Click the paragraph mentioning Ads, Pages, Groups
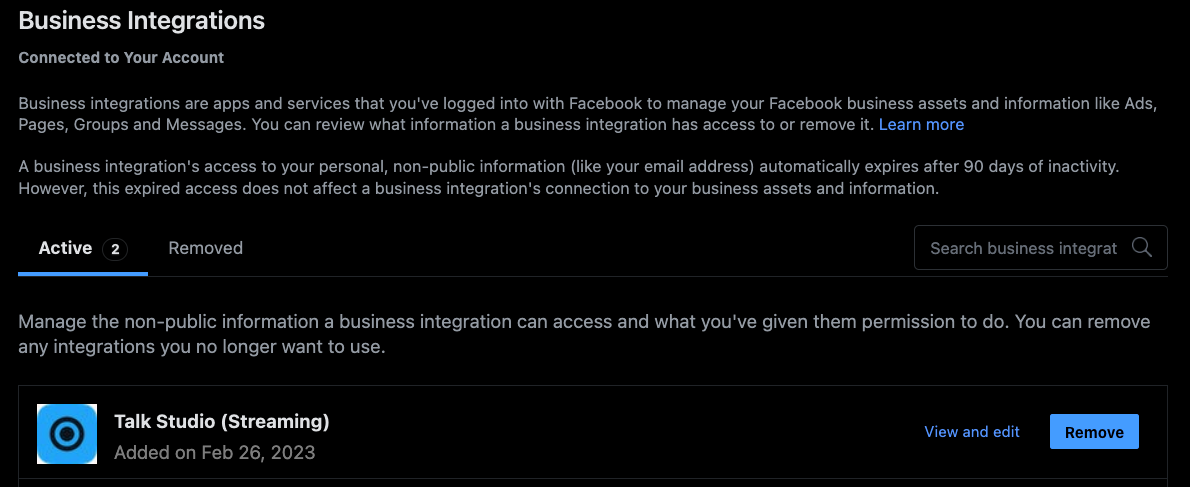The image size is (1190, 487). (587, 115)
